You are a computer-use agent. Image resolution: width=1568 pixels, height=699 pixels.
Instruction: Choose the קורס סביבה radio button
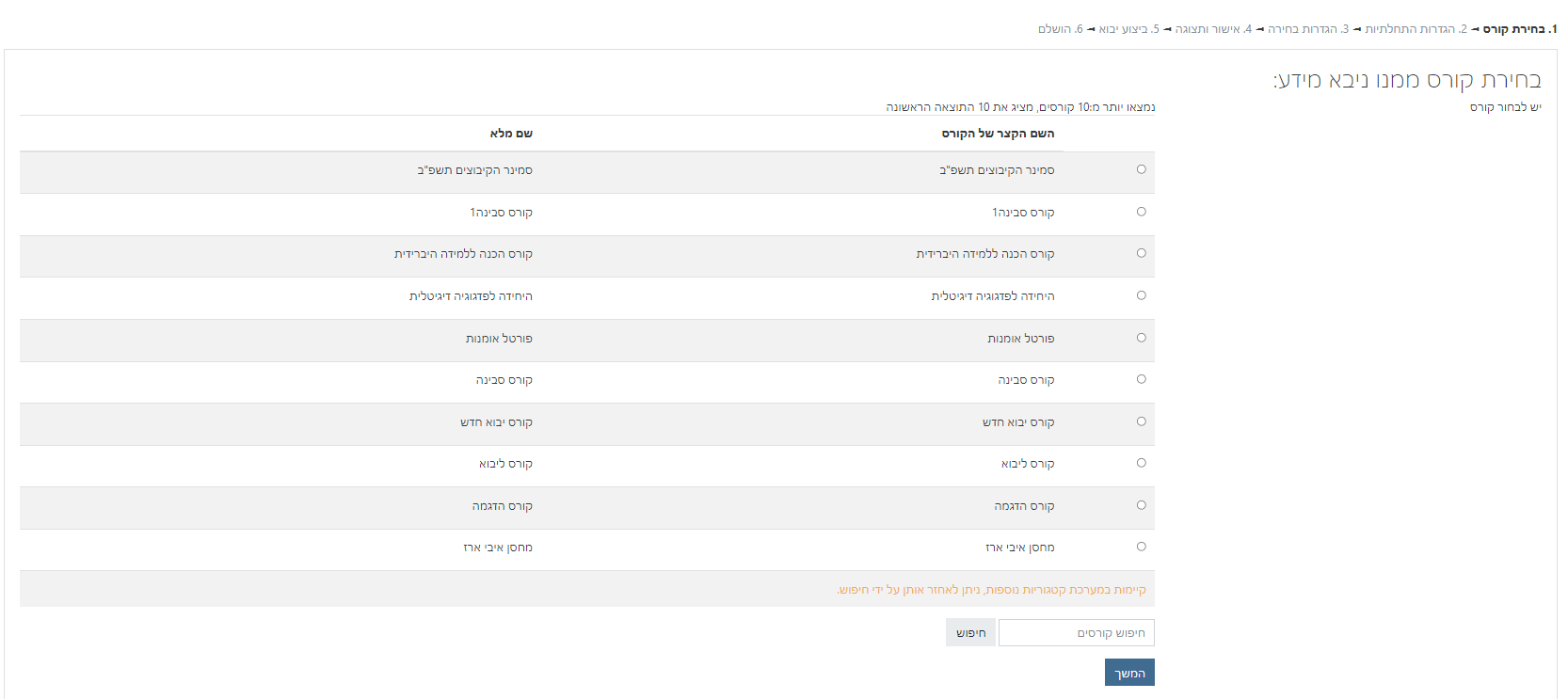click(x=1141, y=379)
